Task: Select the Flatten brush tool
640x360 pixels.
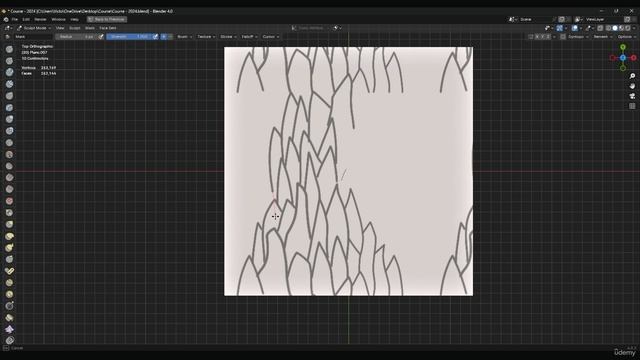Action: coord(9,166)
